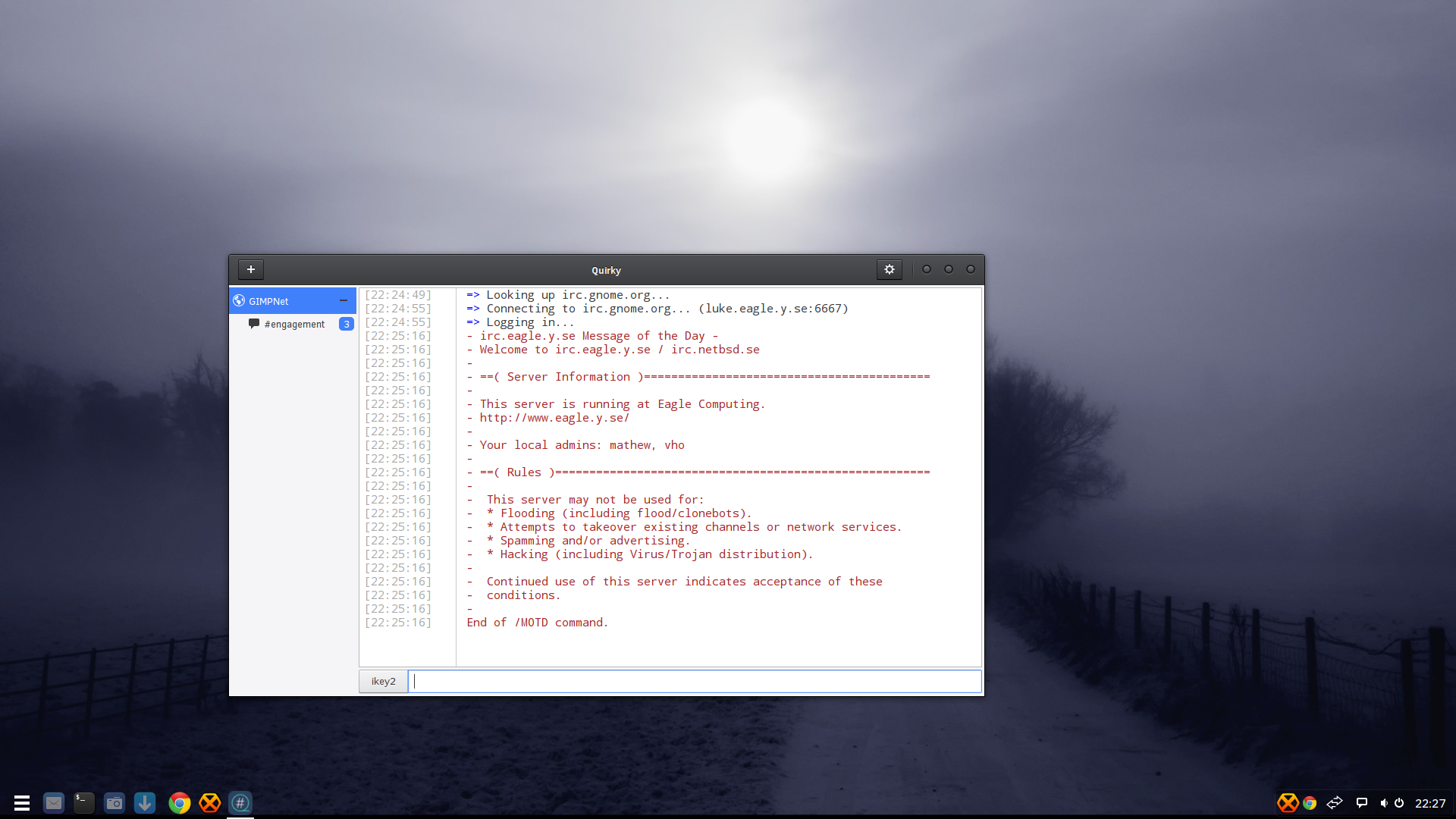Open the orange hexagon X app launcher
The width and height of the screenshot is (1456, 819).
point(210,802)
